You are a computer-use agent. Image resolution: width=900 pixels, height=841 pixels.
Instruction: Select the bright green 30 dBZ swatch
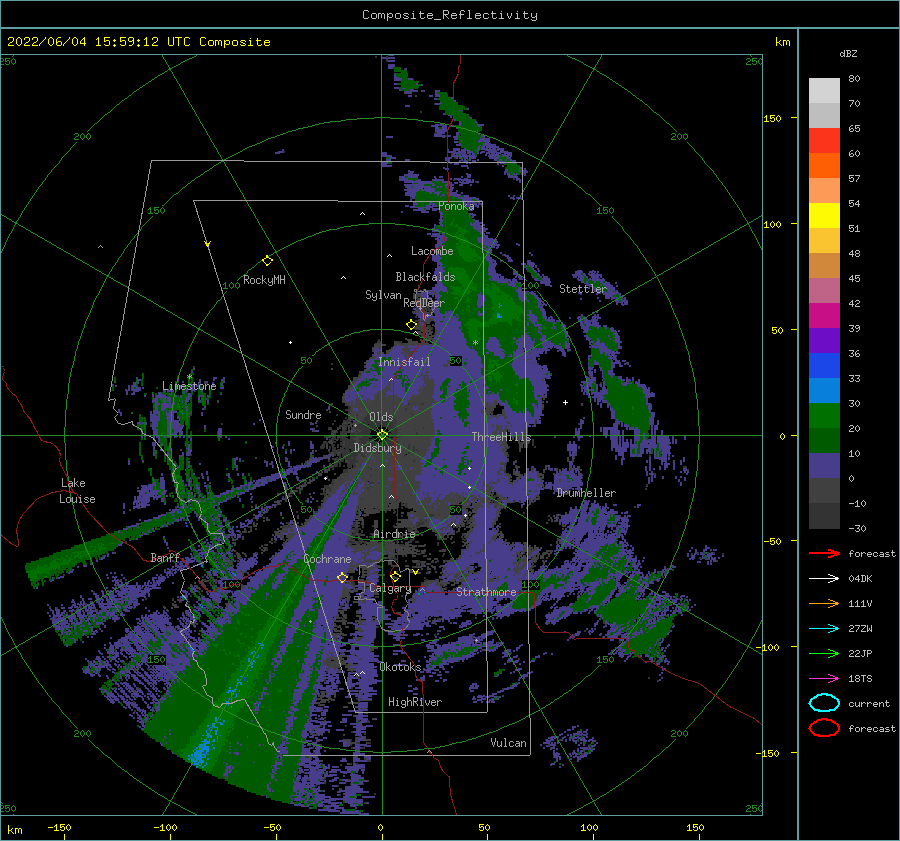824,415
